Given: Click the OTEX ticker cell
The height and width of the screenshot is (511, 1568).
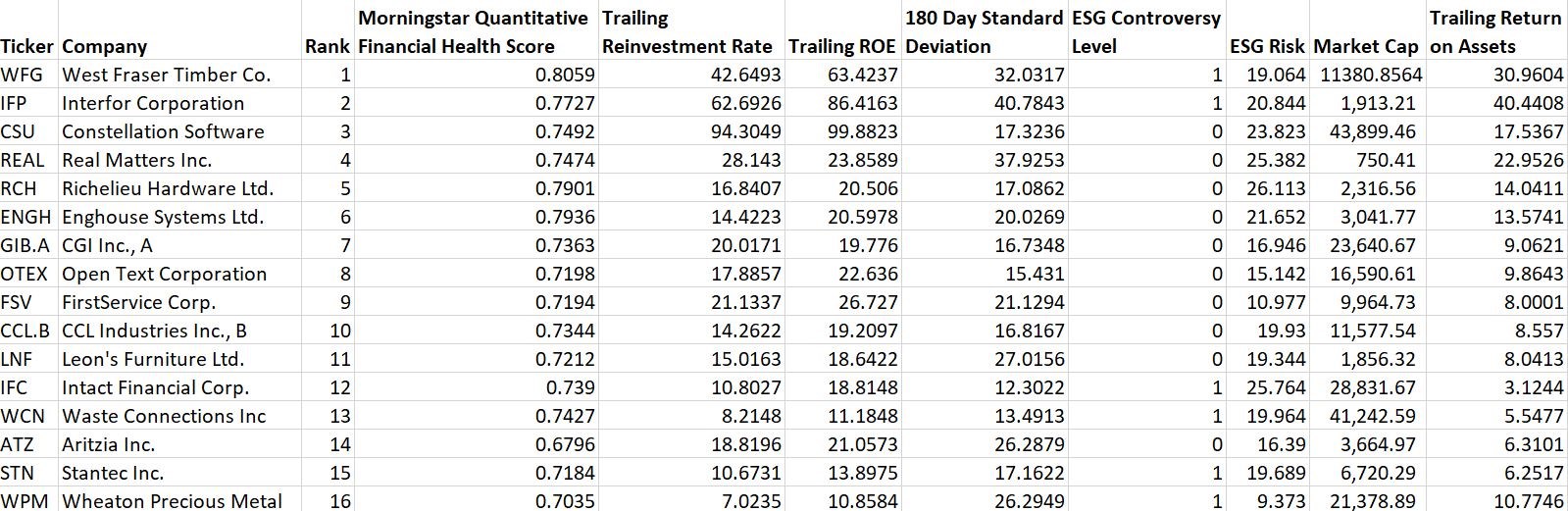Looking at the screenshot, I should 24,274.
